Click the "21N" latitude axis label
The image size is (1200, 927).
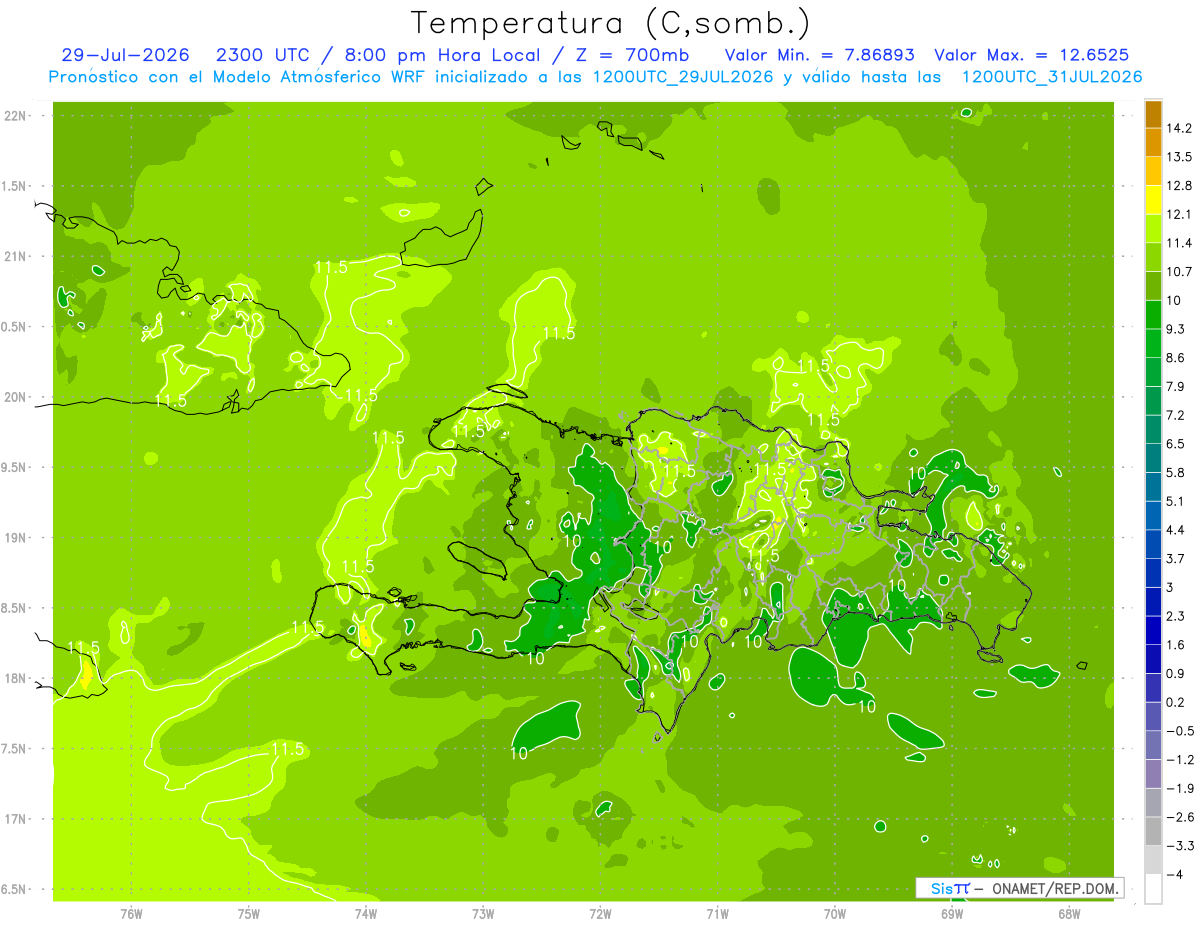(14, 257)
